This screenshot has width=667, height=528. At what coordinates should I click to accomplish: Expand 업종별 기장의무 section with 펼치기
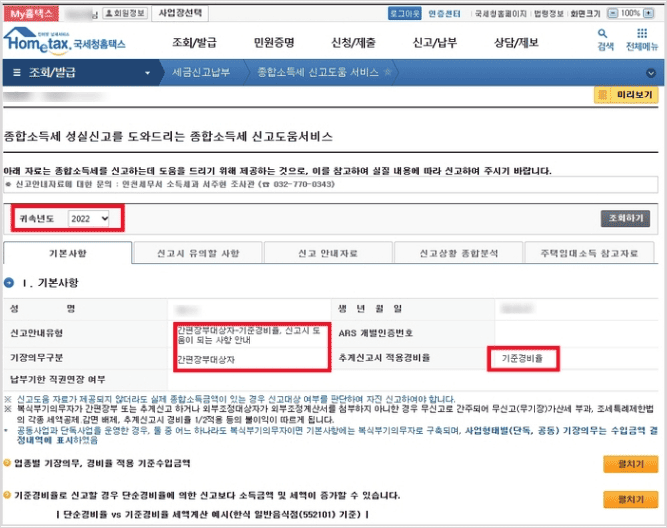point(630,464)
